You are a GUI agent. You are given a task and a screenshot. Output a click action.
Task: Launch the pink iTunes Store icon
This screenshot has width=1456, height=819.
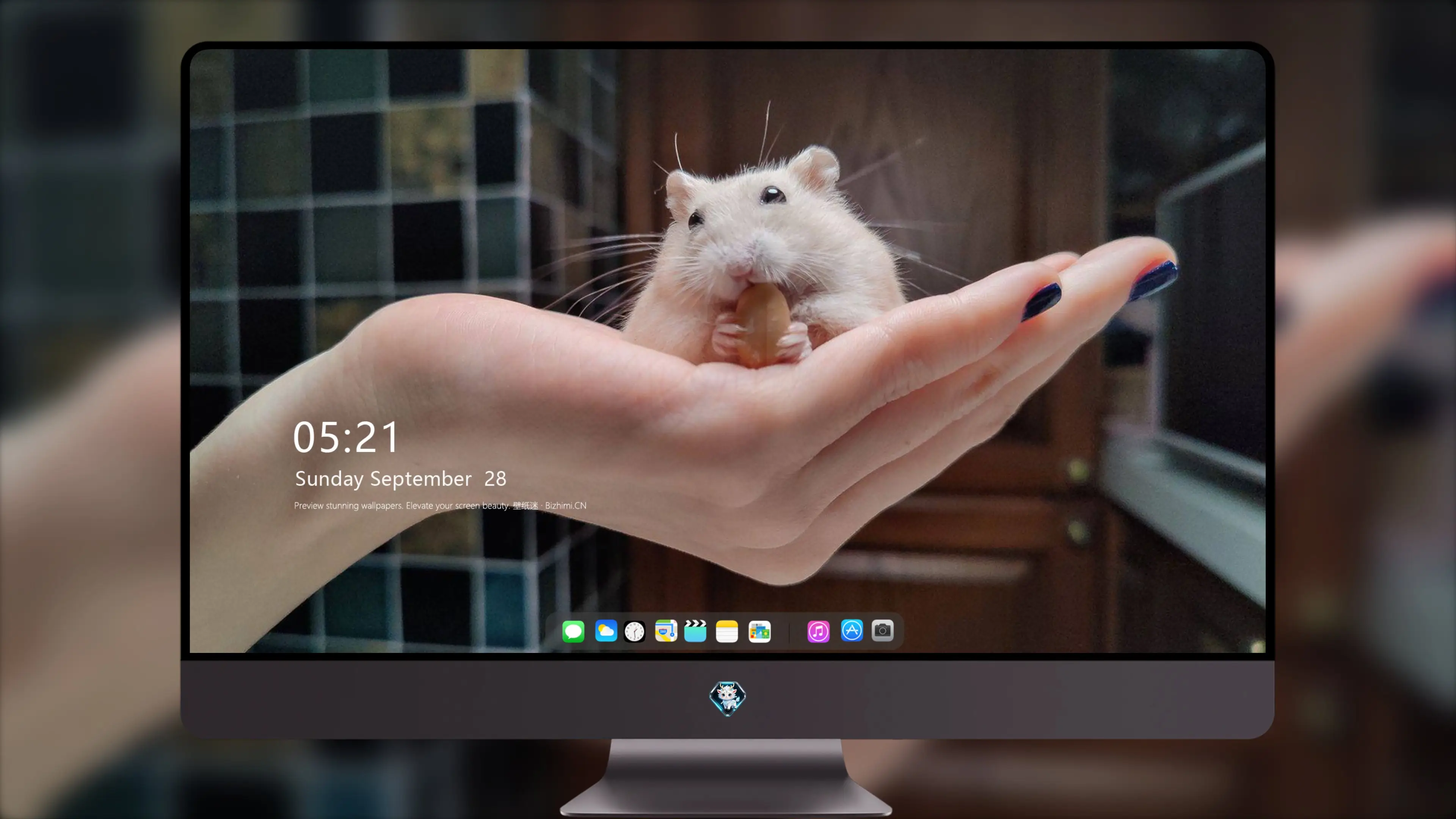819,631
